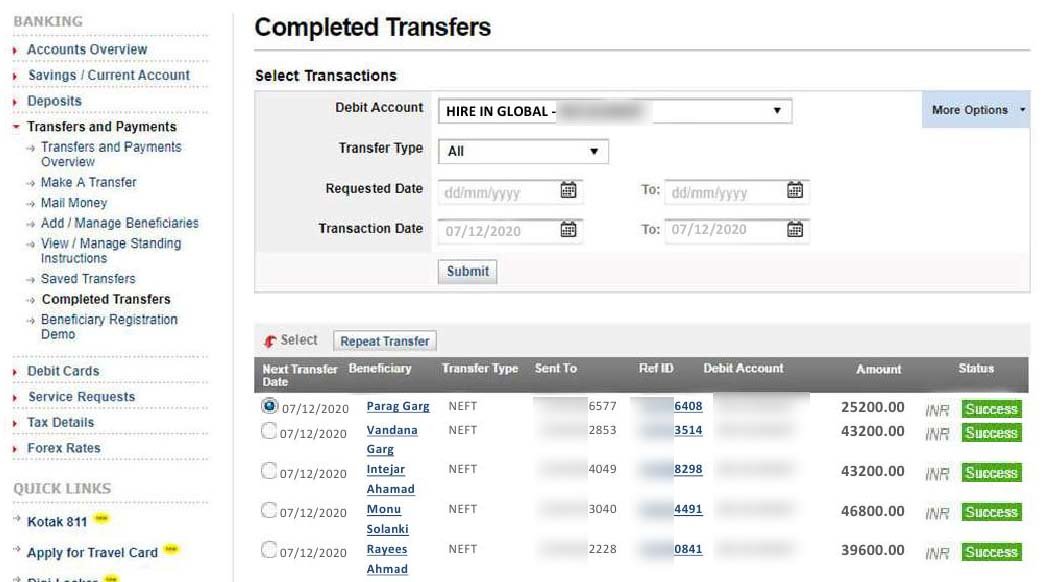Open calendar picker for Requested Date from
1058x582 pixels.
[x=568, y=190]
